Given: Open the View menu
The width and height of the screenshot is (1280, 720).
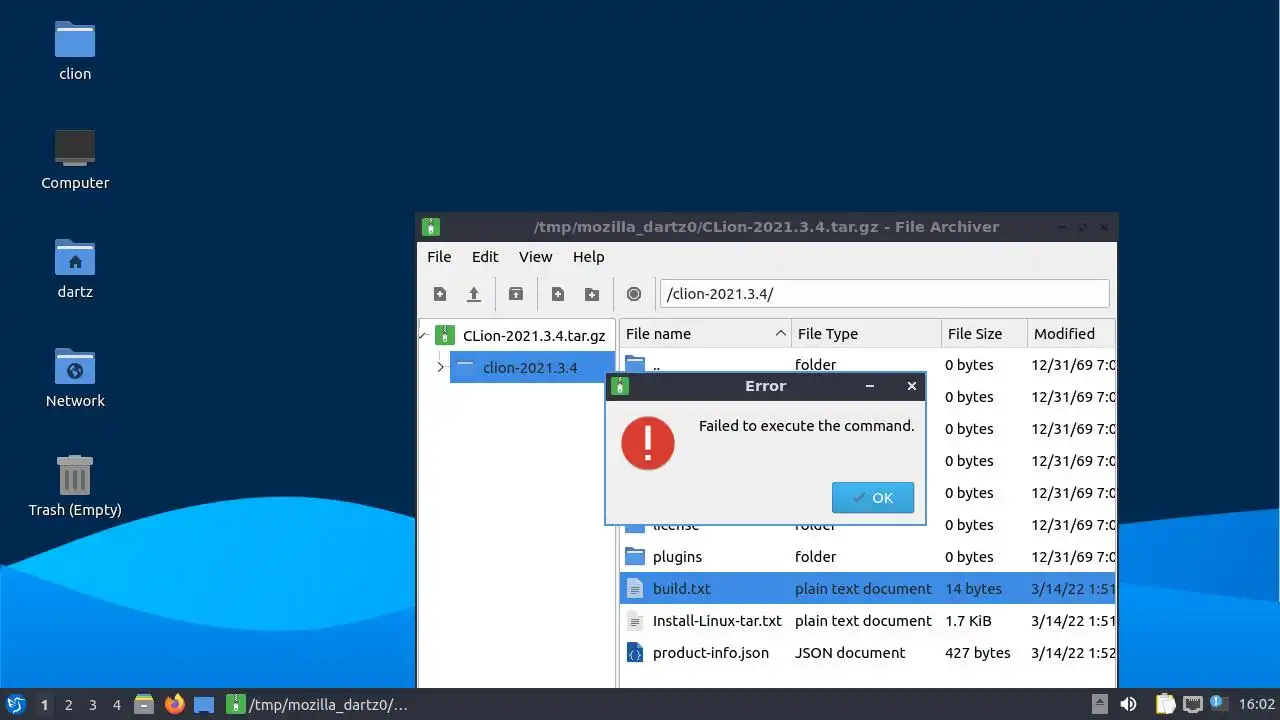Looking at the screenshot, I should (536, 257).
